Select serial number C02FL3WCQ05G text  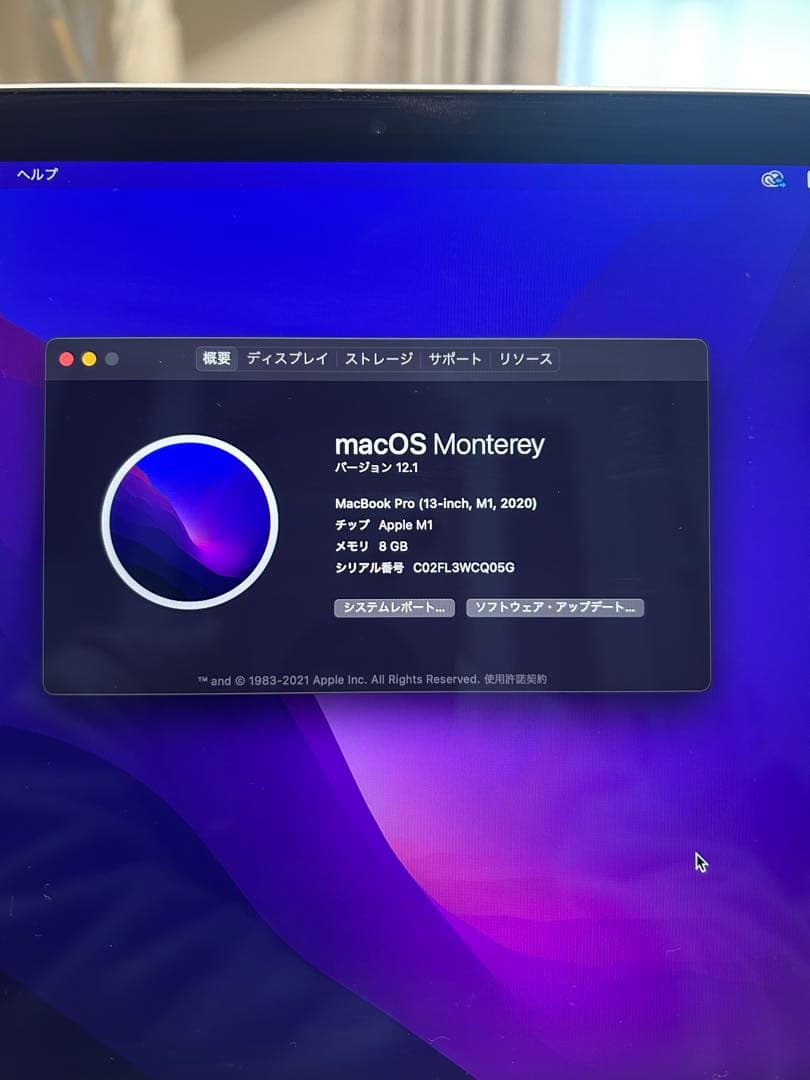[464, 568]
